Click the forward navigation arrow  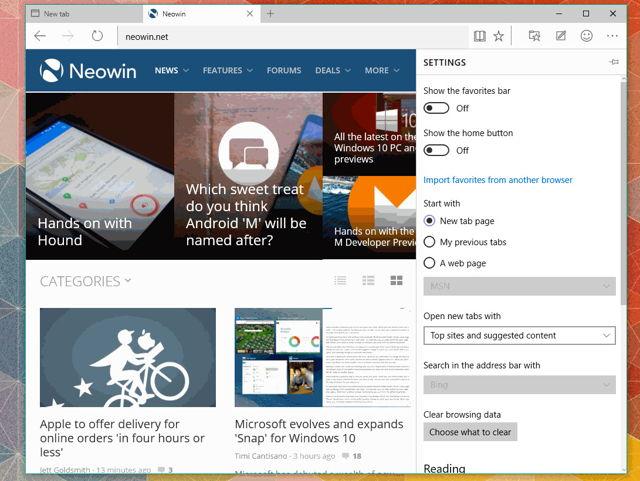68,36
